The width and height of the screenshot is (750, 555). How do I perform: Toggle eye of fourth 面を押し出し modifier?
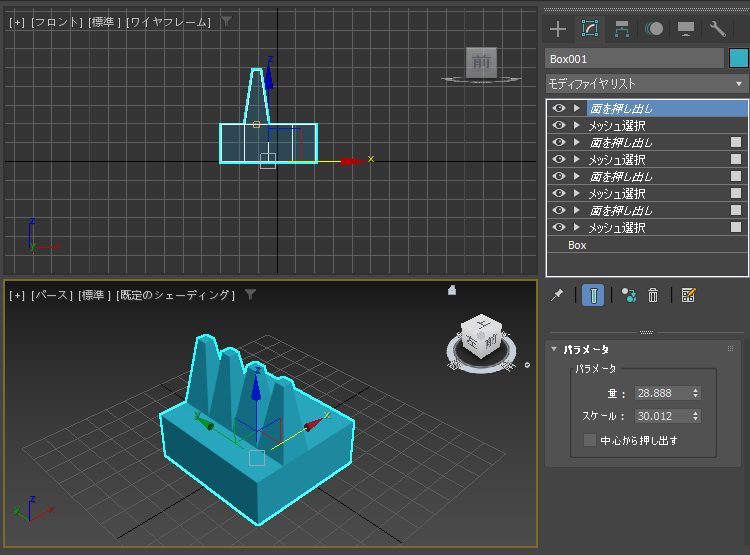(559, 210)
